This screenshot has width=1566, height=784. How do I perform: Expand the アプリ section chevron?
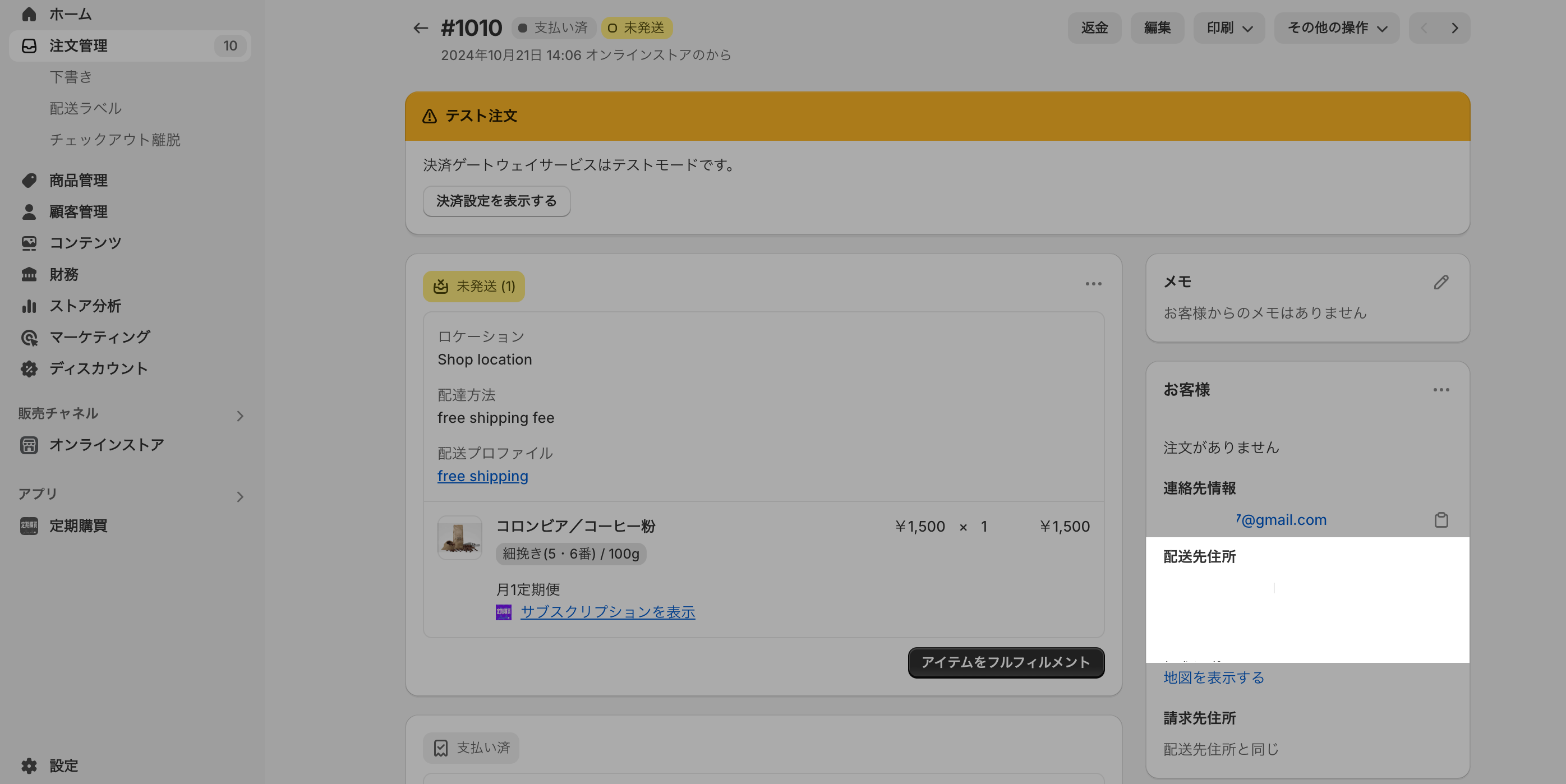(239, 497)
